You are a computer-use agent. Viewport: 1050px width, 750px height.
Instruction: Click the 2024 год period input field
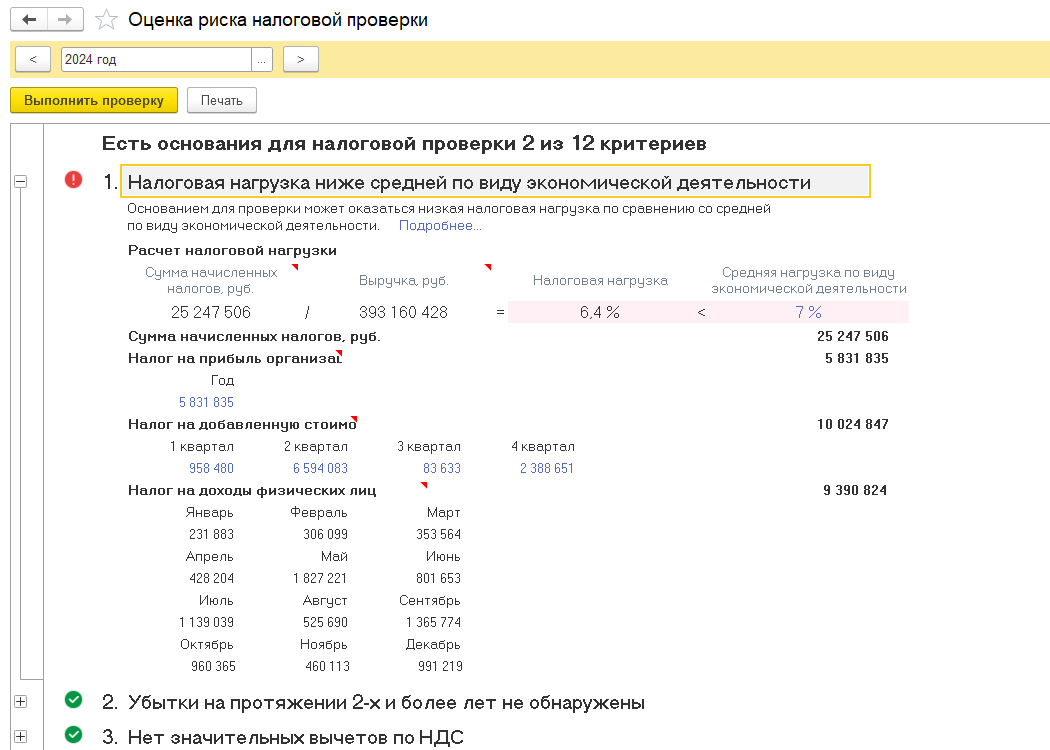[155, 60]
